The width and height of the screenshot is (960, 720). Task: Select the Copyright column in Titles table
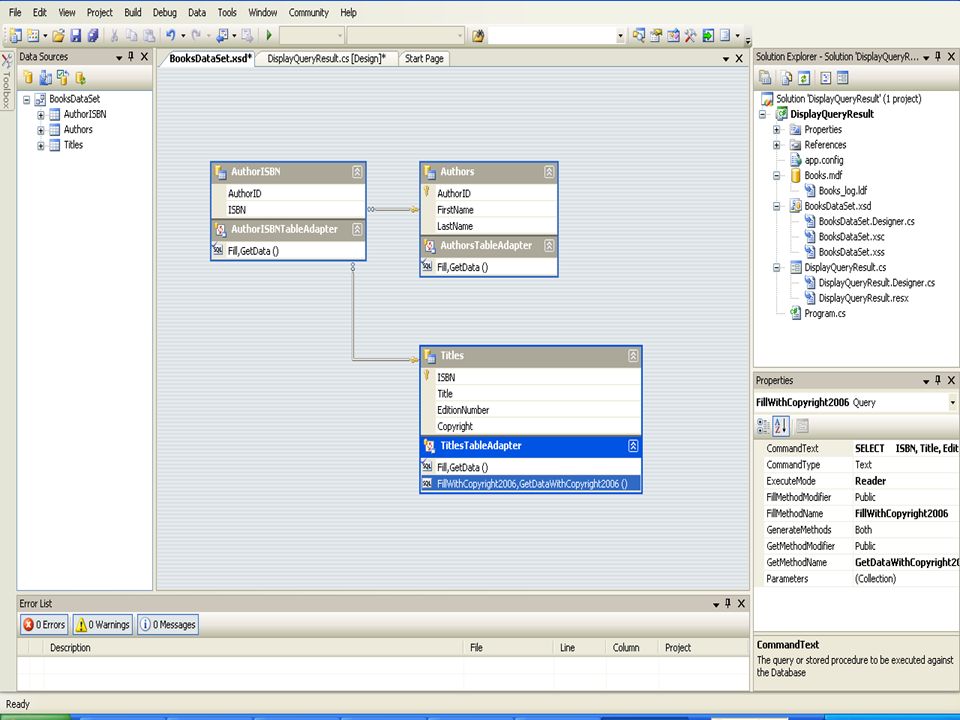pyautogui.click(x=531, y=426)
